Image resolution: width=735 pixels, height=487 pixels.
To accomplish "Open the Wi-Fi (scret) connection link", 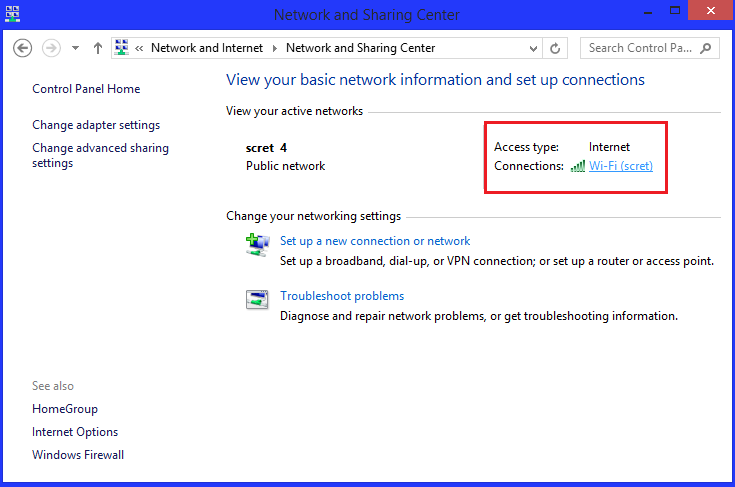I will 621,166.
